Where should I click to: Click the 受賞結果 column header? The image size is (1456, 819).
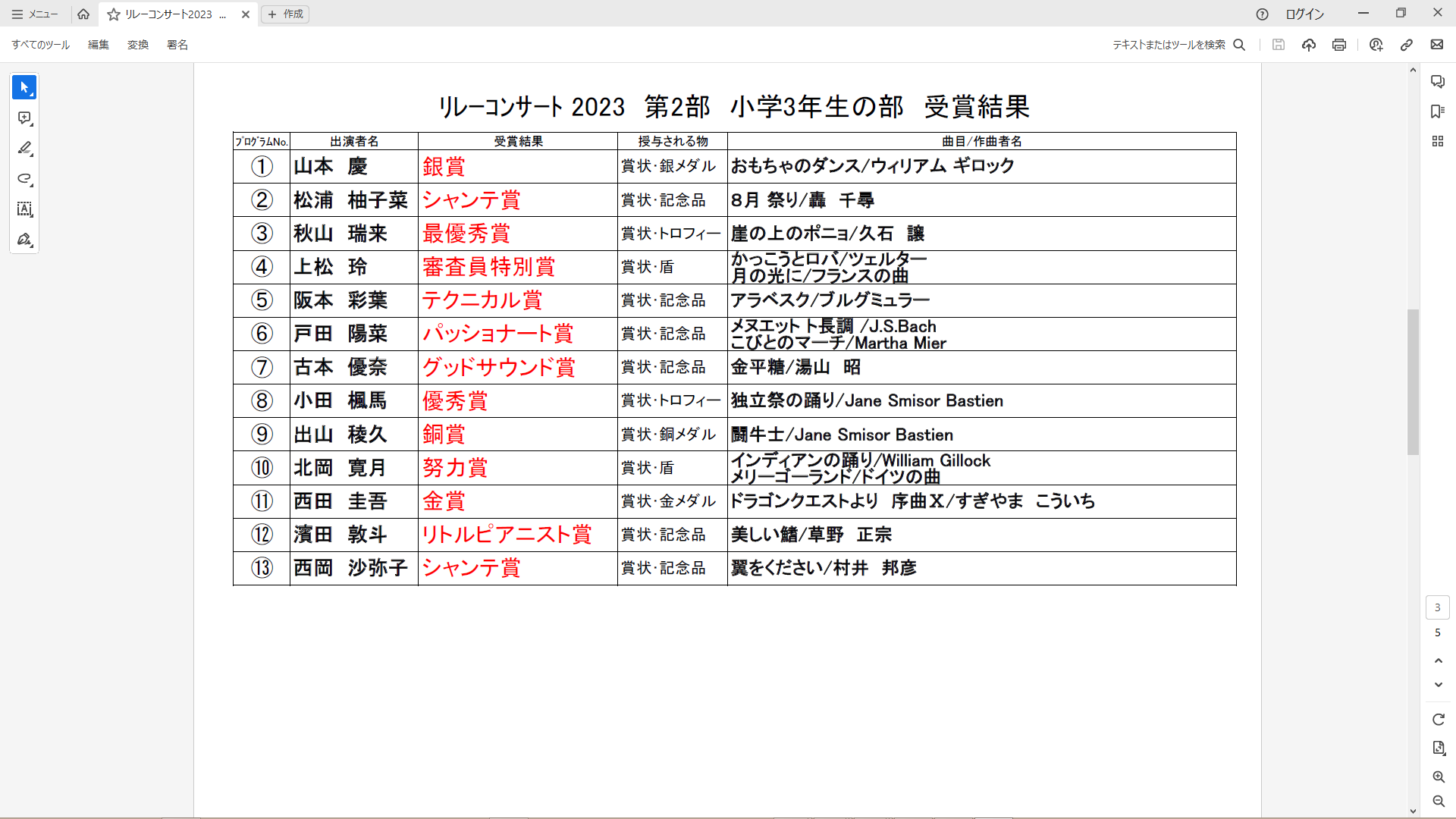pyautogui.click(x=518, y=141)
